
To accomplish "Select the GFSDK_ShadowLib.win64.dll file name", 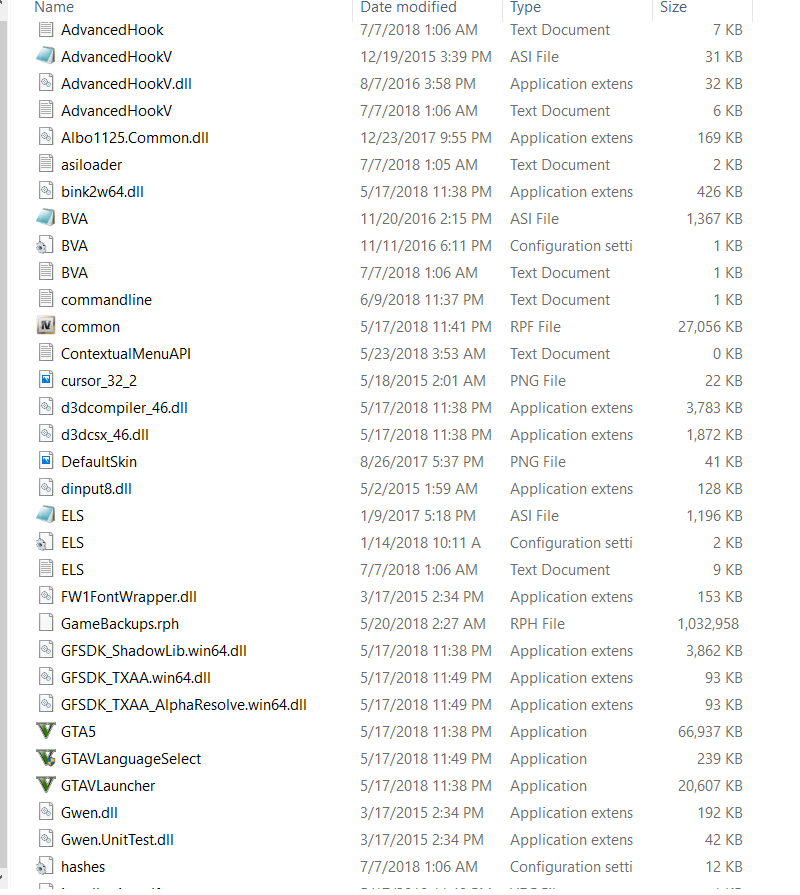I will [x=154, y=651].
